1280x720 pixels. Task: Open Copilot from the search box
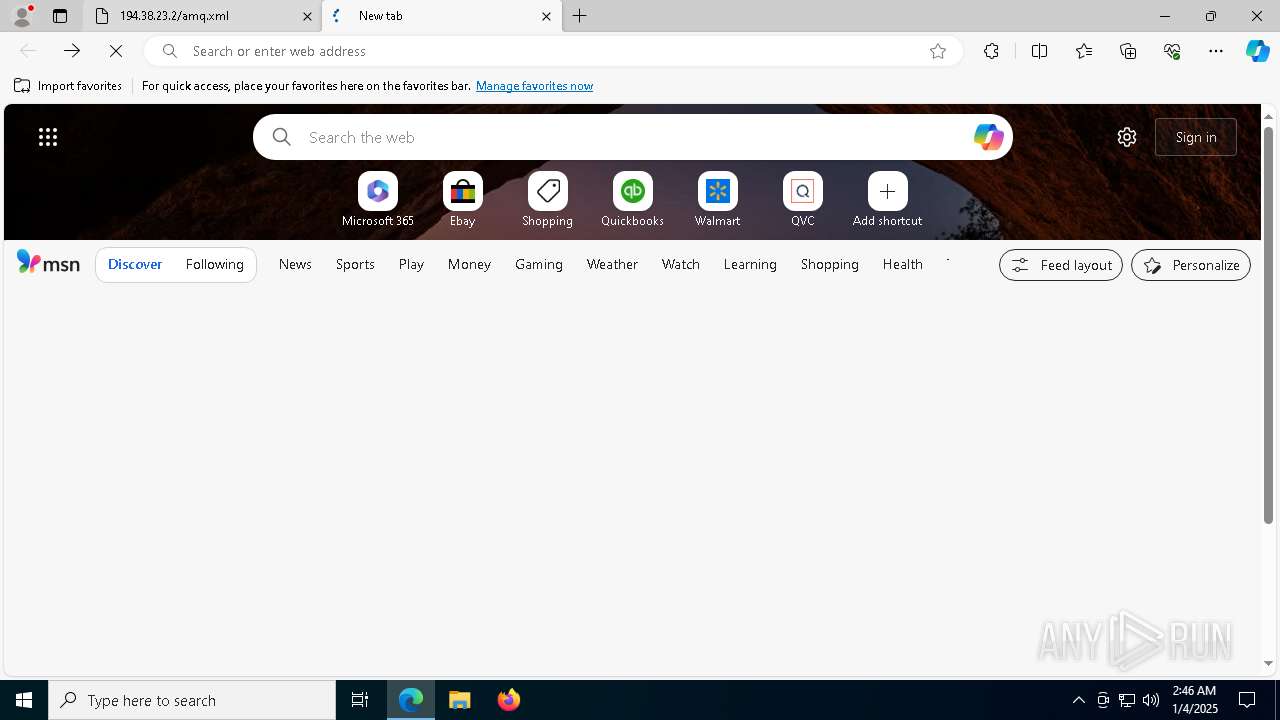pyautogui.click(x=988, y=137)
